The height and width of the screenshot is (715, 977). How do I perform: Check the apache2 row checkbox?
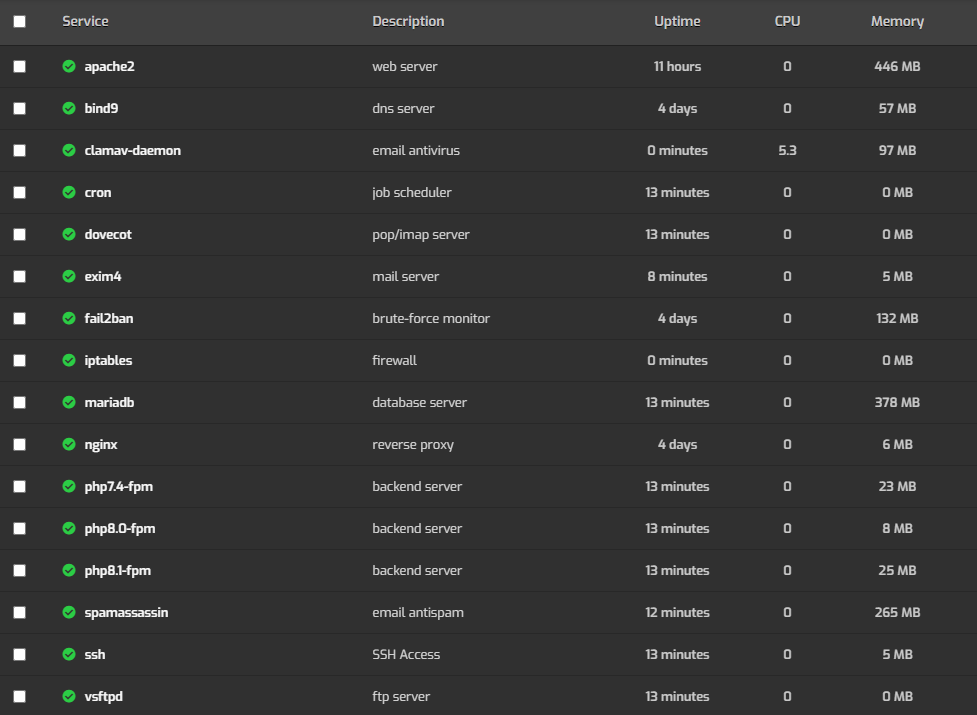point(19,67)
